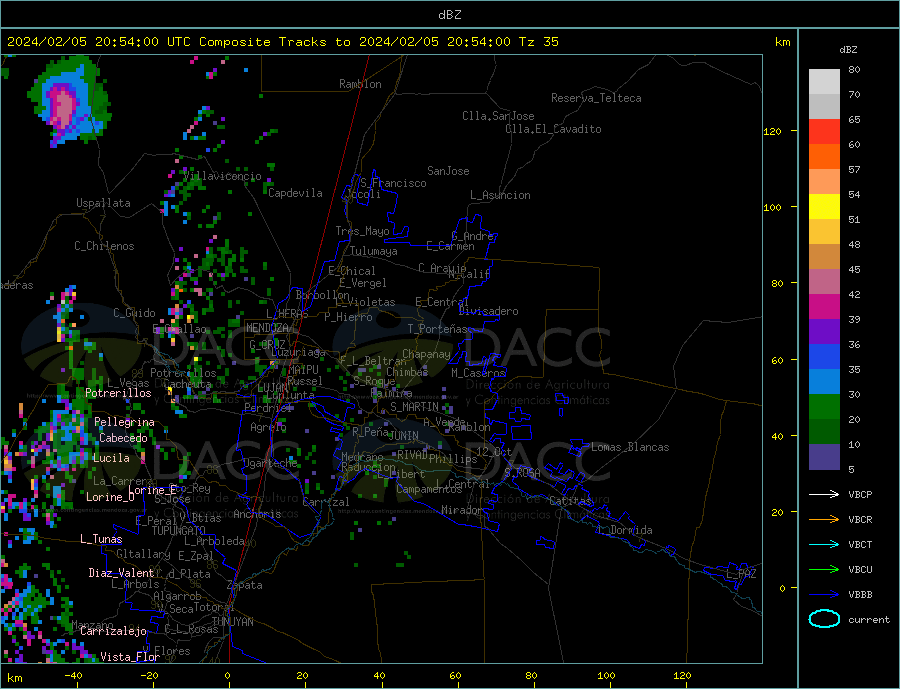This screenshot has width=900, height=689.
Task: Choose the magenta 39-42 dBZ swatch
Action: coord(824,307)
